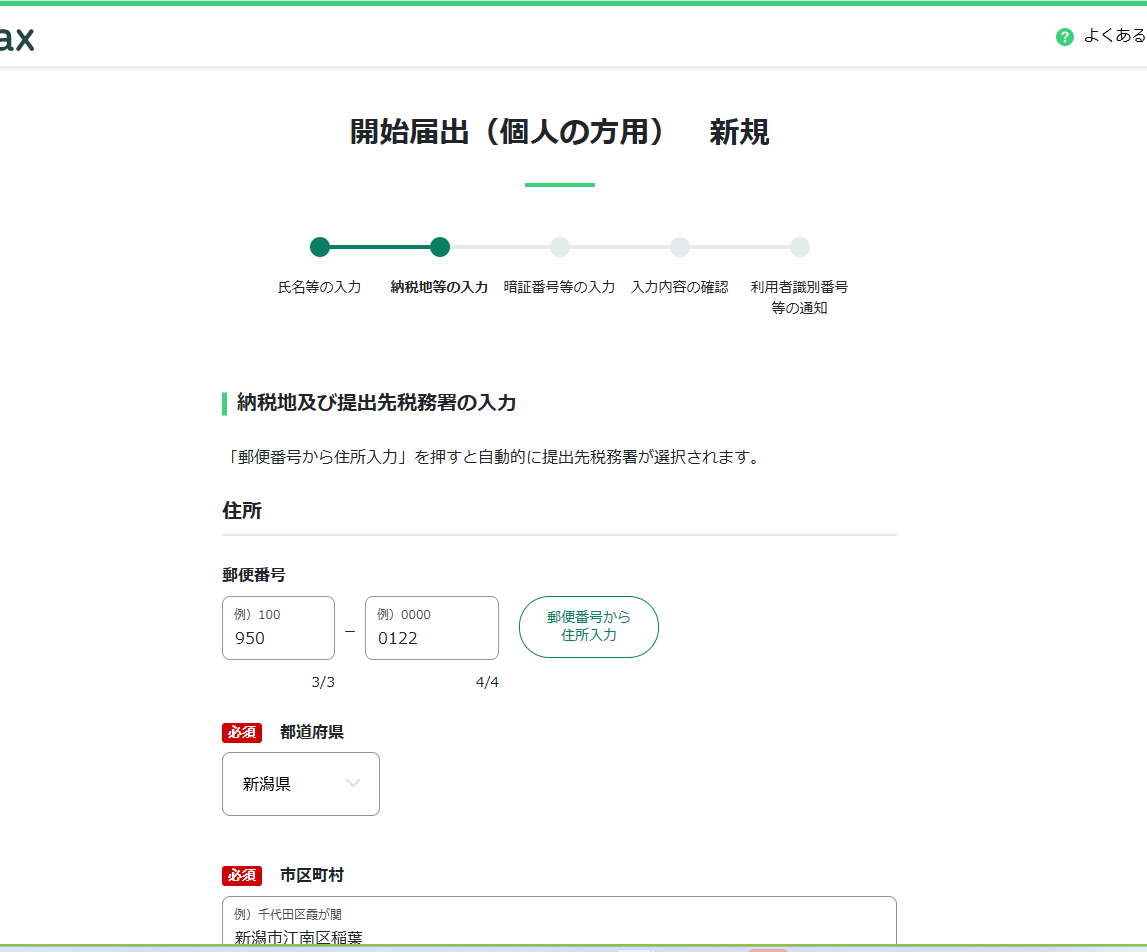Image resolution: width=1147 pixels, height=952 pixels.
Task: Click the green help question mark icon
Action: coord(1064,37)
